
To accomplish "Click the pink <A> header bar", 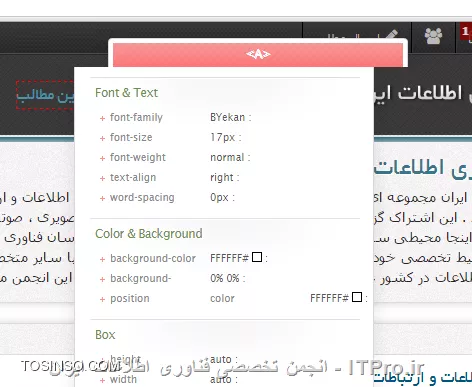I will (258, 54).
